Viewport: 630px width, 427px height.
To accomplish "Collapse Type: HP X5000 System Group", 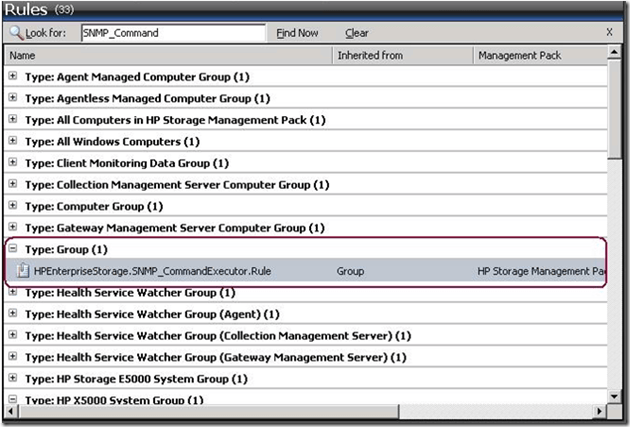I will (12, 400).
